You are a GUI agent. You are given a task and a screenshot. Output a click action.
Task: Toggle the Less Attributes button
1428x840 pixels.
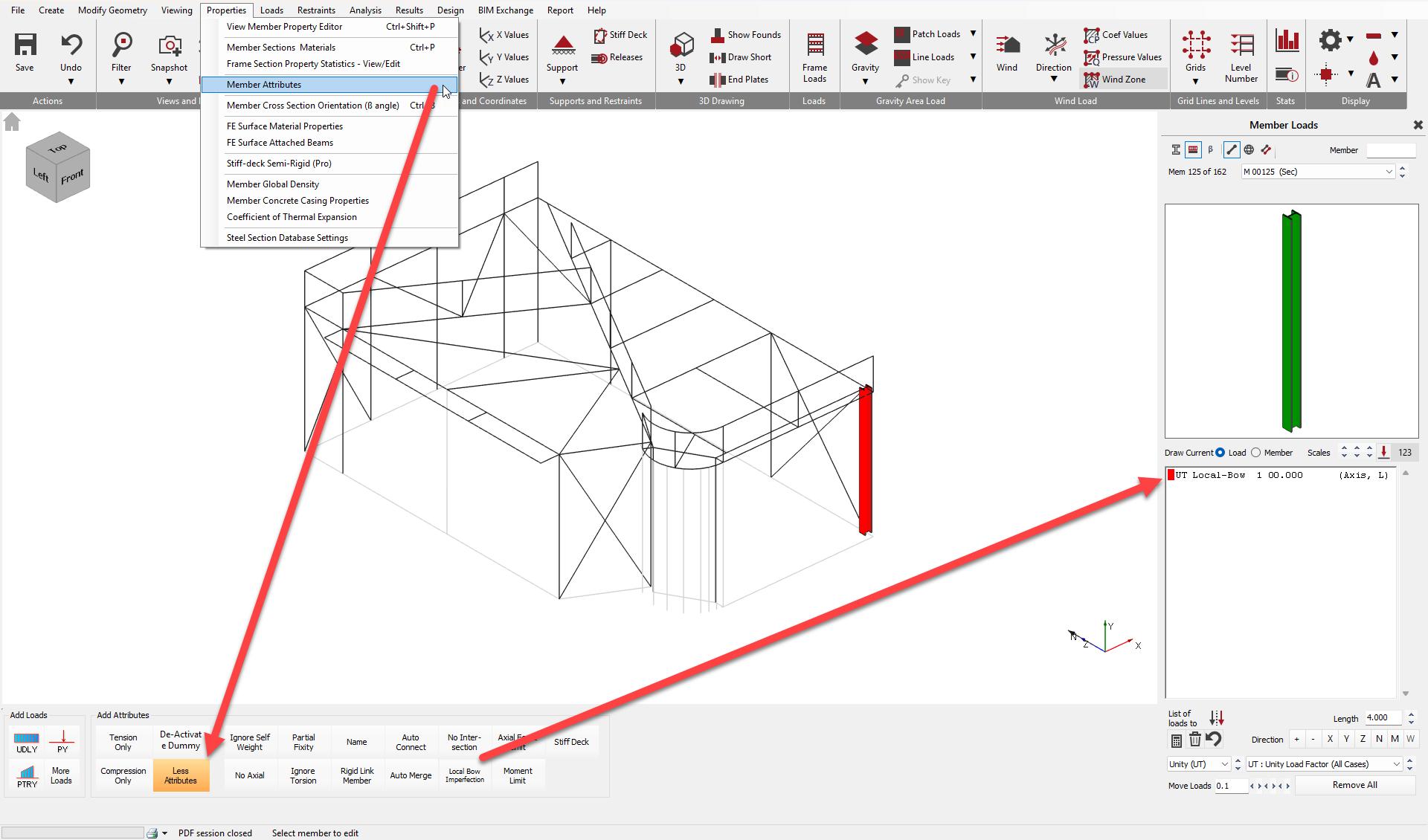[x=181, y=775]
